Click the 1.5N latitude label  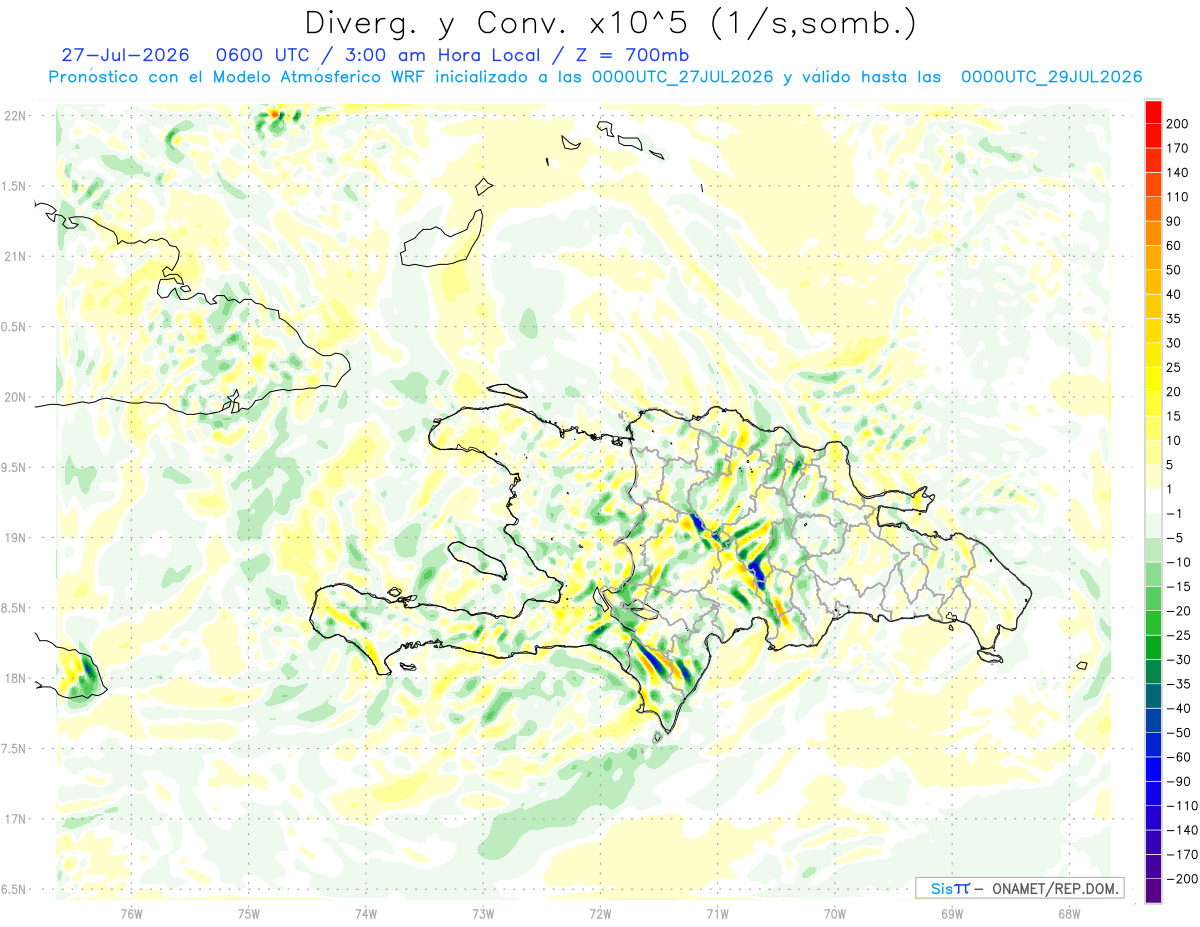(x=13, y=186)
